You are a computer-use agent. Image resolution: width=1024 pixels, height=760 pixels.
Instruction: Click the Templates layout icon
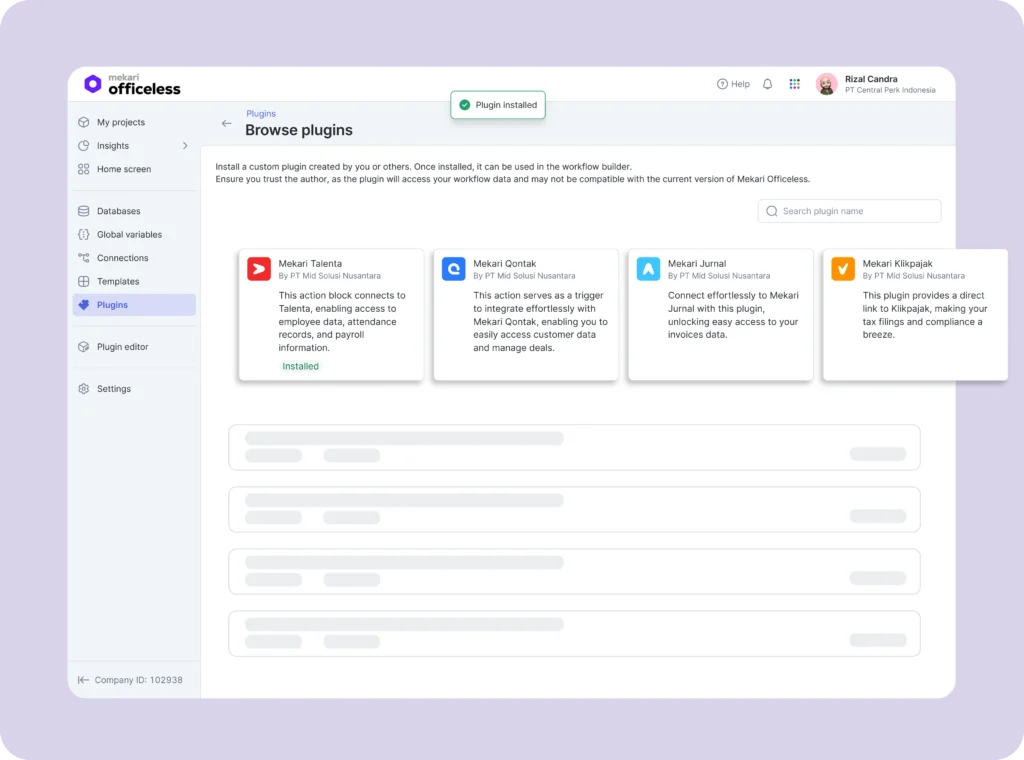point(84,281)
